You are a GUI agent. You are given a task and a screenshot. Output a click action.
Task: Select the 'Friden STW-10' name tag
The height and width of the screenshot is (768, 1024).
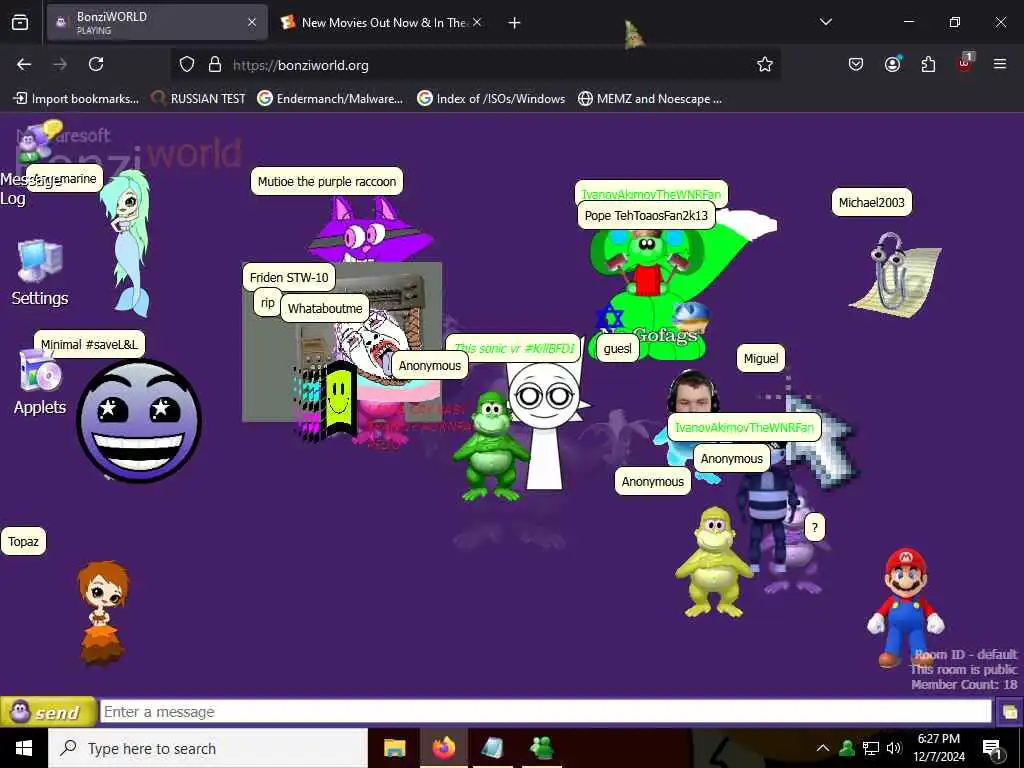(x=289, y=278)
